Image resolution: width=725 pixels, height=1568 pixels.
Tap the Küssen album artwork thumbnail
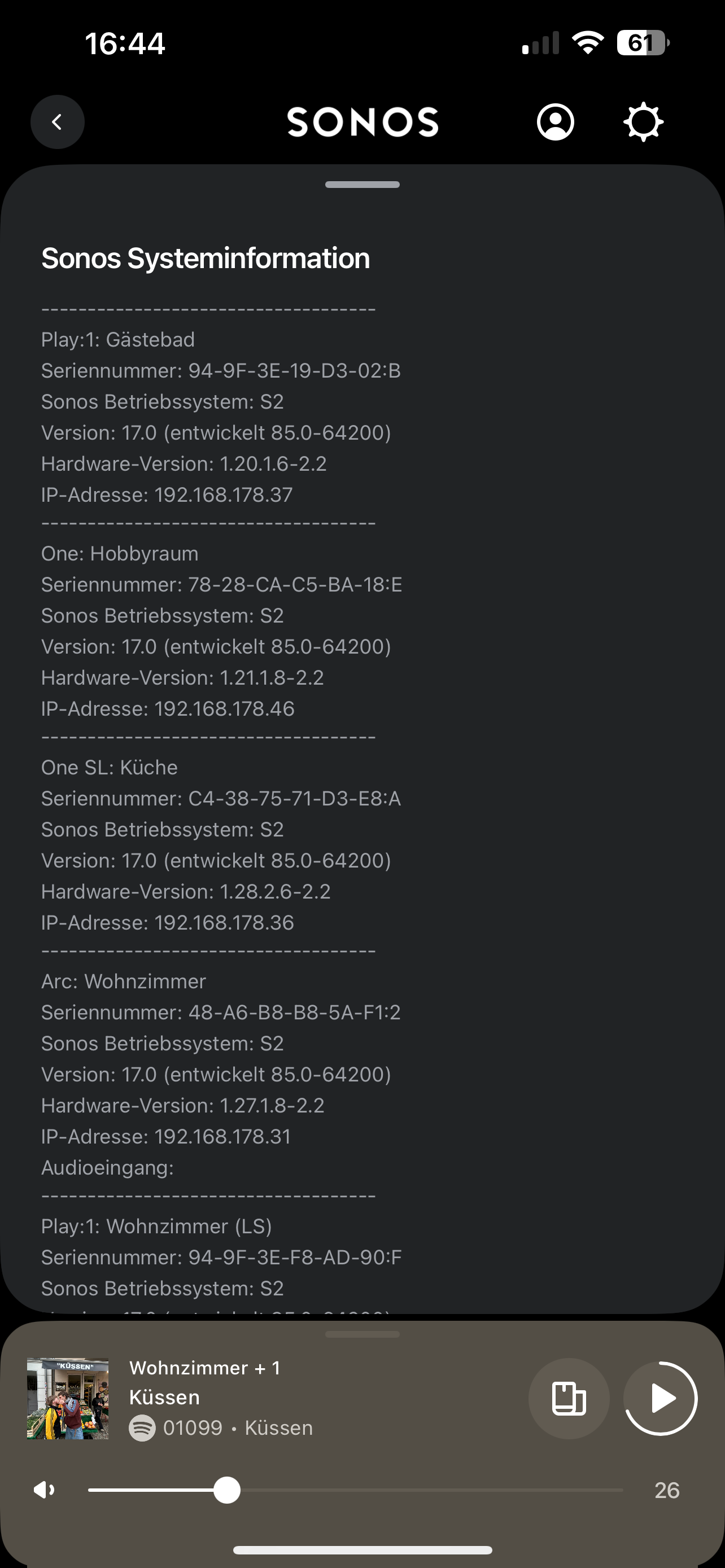point(68,1398)
